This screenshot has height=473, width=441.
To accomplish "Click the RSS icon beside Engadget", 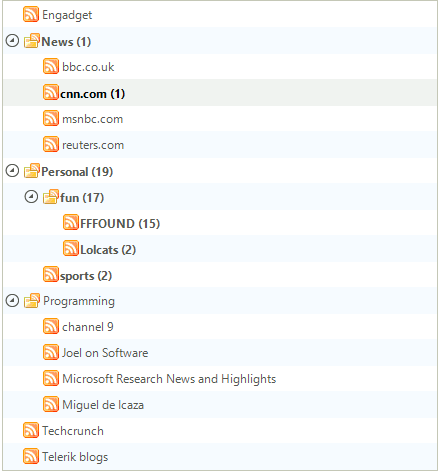I will pyautogui.click(x=31, y=14).
